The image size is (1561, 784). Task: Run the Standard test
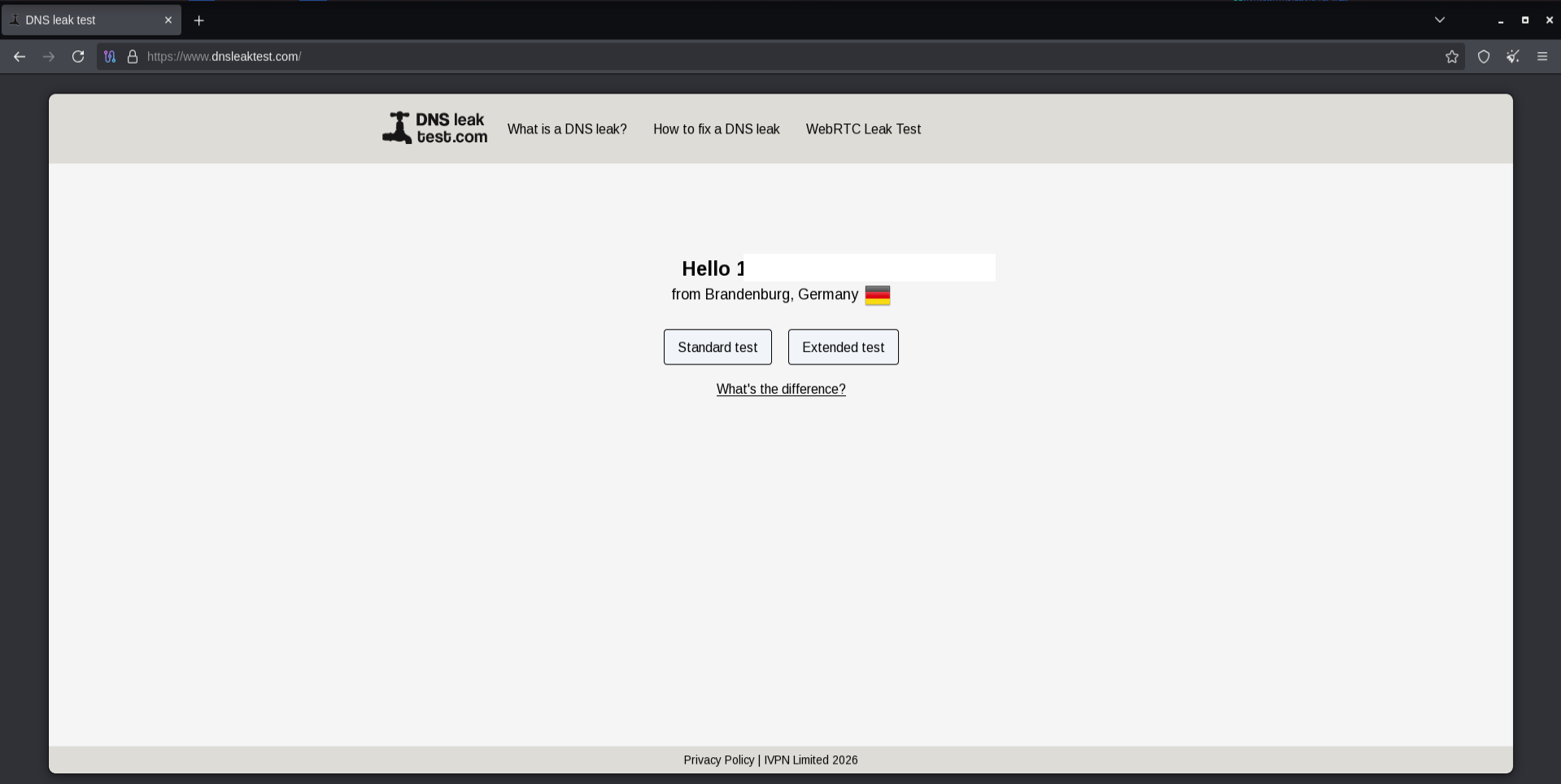click(x=717, y=347)
